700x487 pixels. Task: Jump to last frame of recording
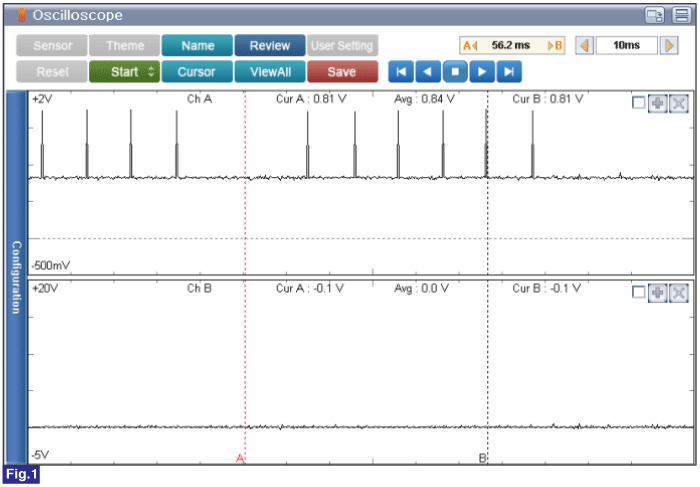coord(509,72)
